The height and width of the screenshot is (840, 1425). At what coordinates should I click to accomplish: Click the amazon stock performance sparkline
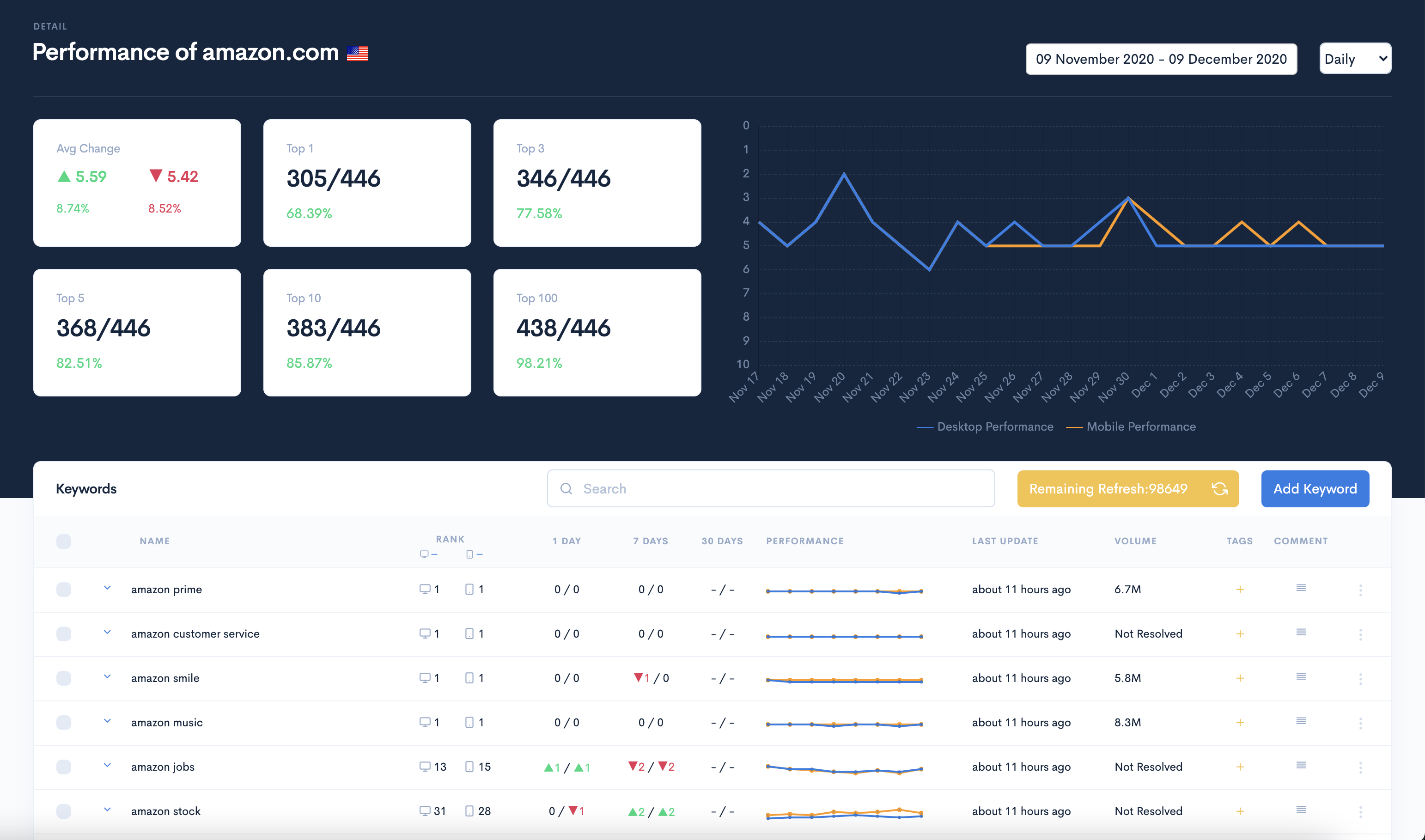[x=844, y=813]
